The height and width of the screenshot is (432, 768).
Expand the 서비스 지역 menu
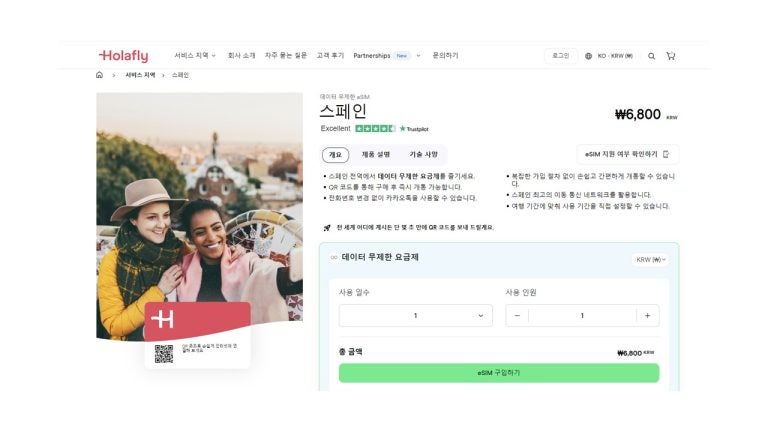195,56
